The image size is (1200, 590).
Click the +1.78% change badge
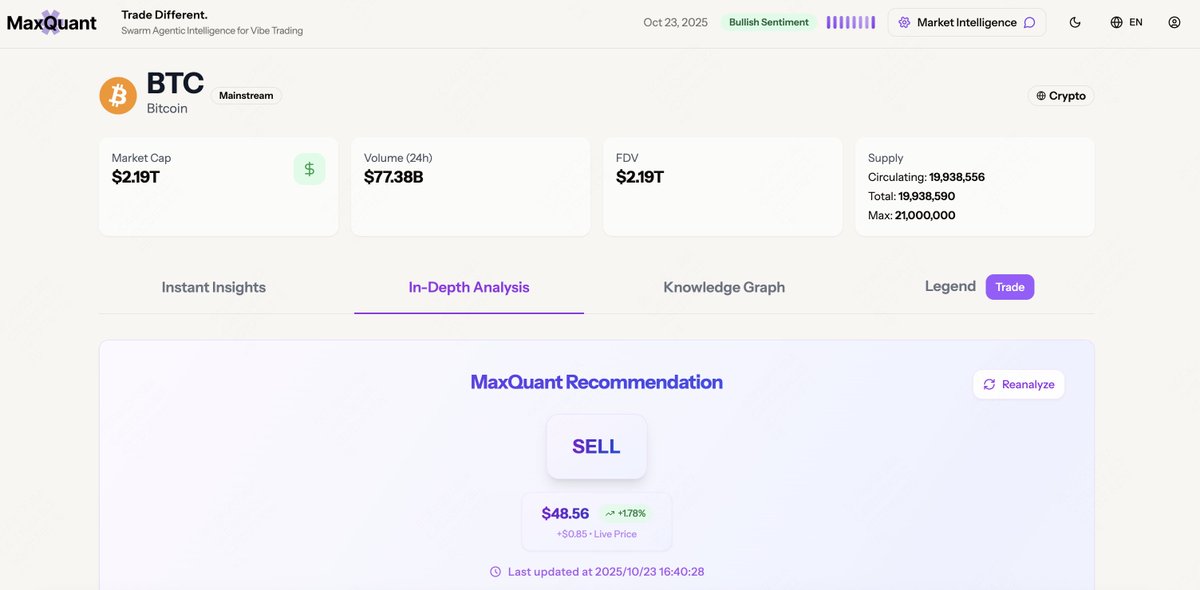click(626, 513)
